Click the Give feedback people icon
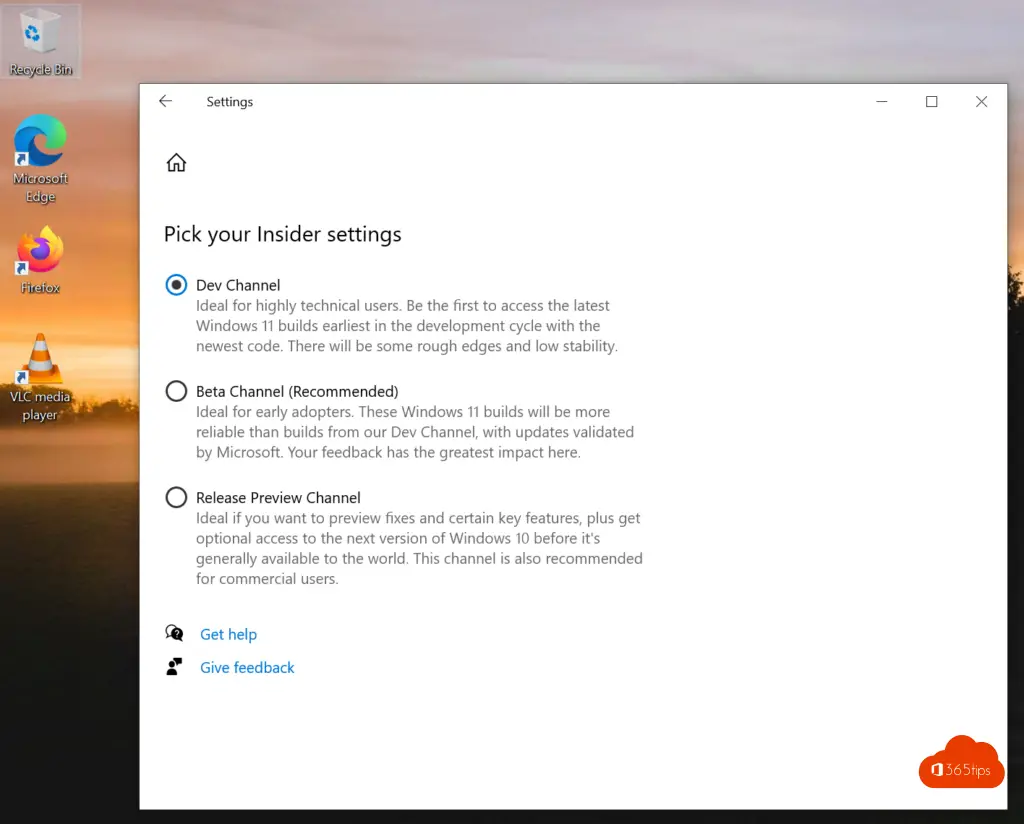This screenshot has width=1024, height=824. pyautogui.click(x=175, y=666)
